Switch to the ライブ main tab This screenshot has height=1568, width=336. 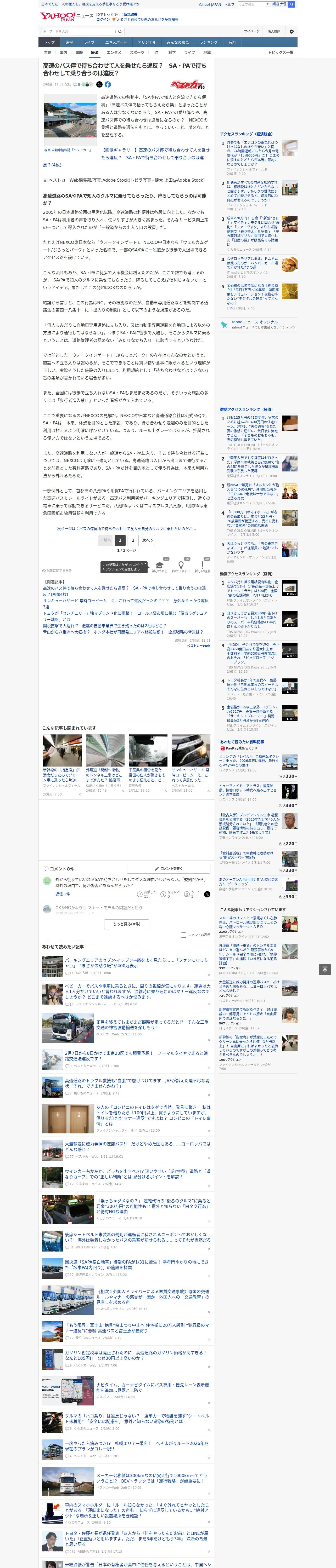[89, 43]
